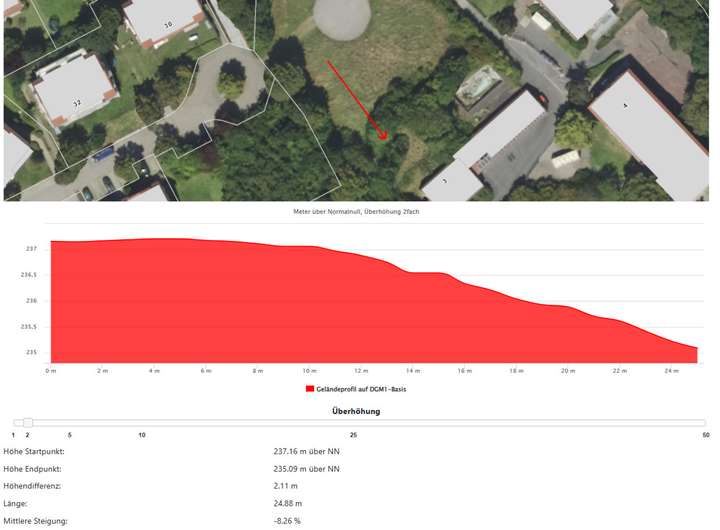Set Überhöhung slider to tick 25
Viewport: 720px width, 530px height.
pyautogui.click(x=353, y=423)
